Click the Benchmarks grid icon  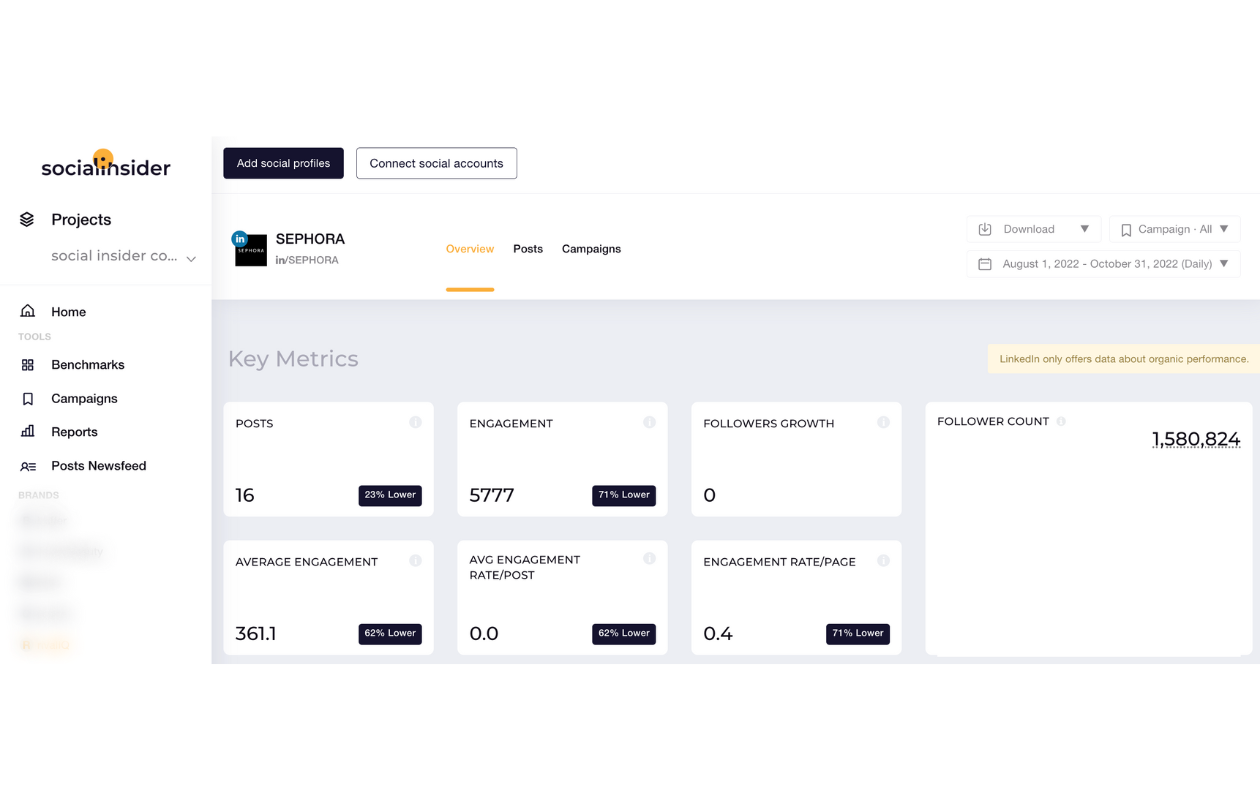point(28,365)
